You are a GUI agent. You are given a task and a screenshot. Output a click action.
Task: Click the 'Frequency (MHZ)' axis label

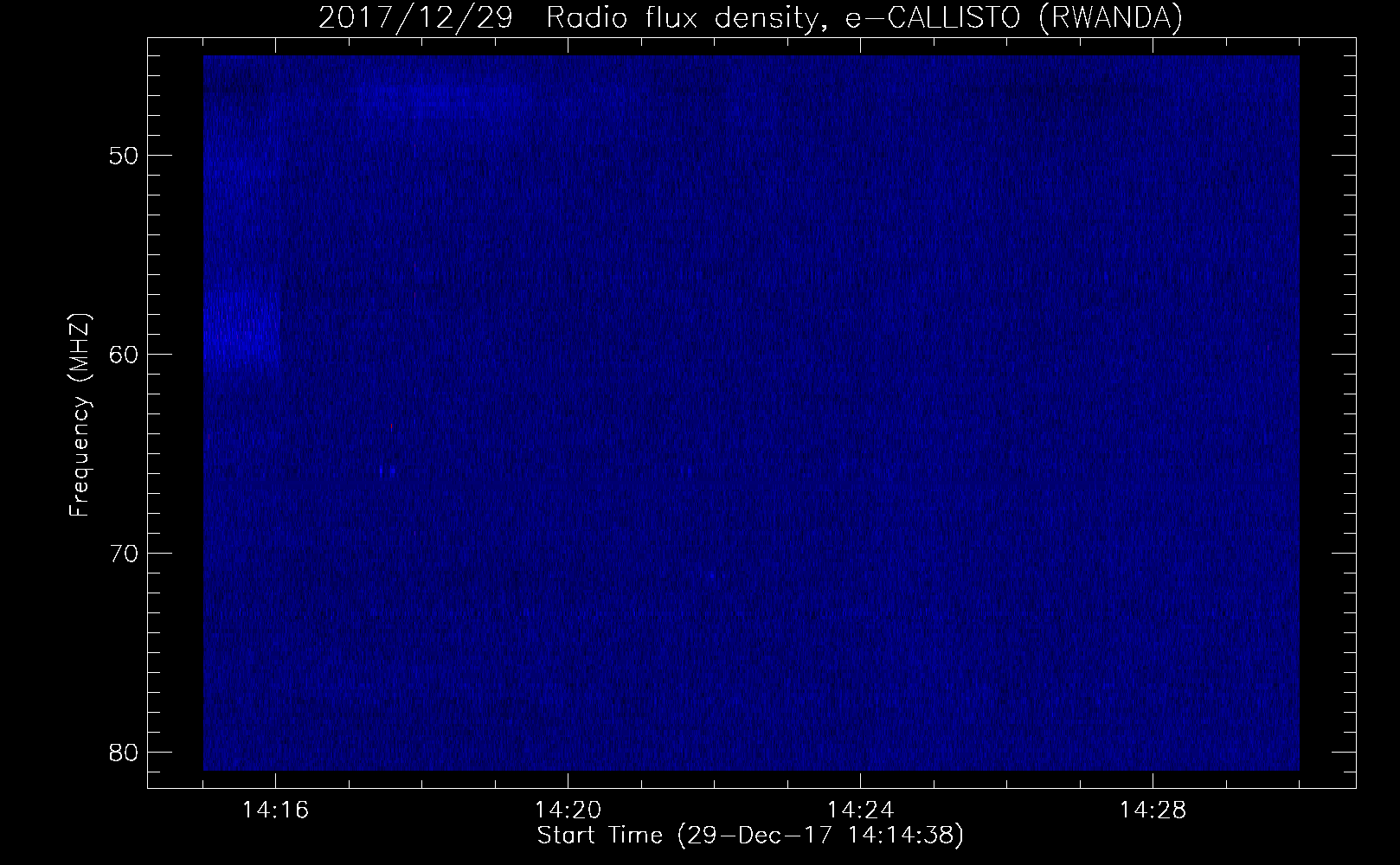[80, 414]
